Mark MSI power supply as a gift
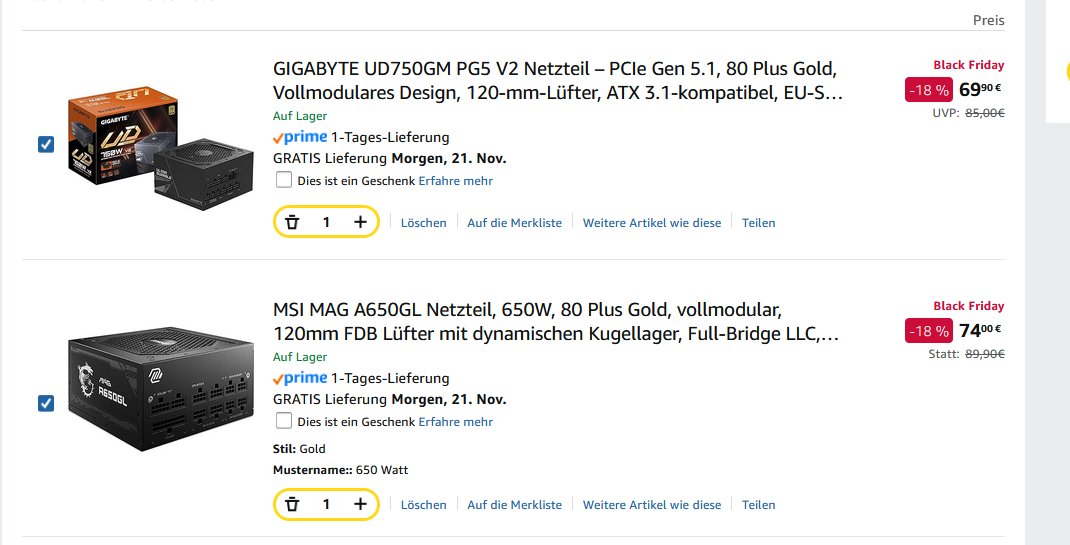The image size is (1070, 545). click(284, 421)
